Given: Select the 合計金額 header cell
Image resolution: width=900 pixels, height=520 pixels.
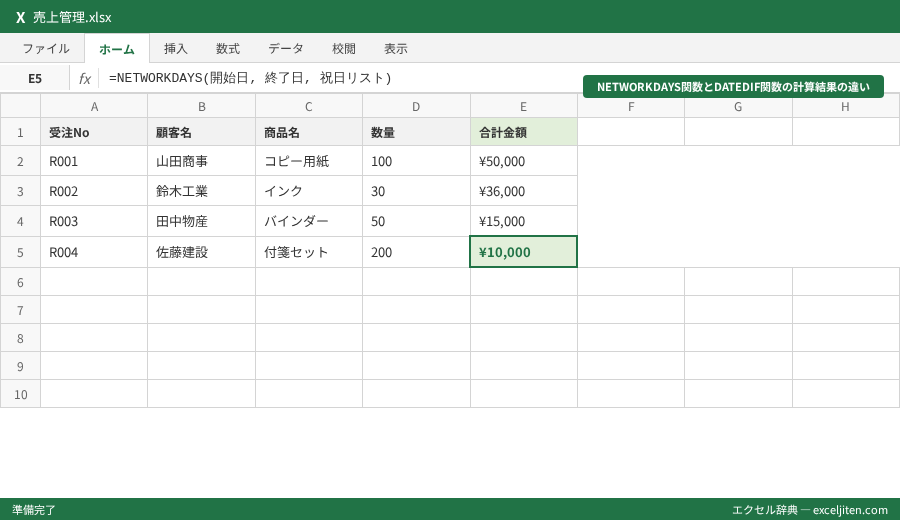Looking at the screenshot, I should (x=523, y=133).
